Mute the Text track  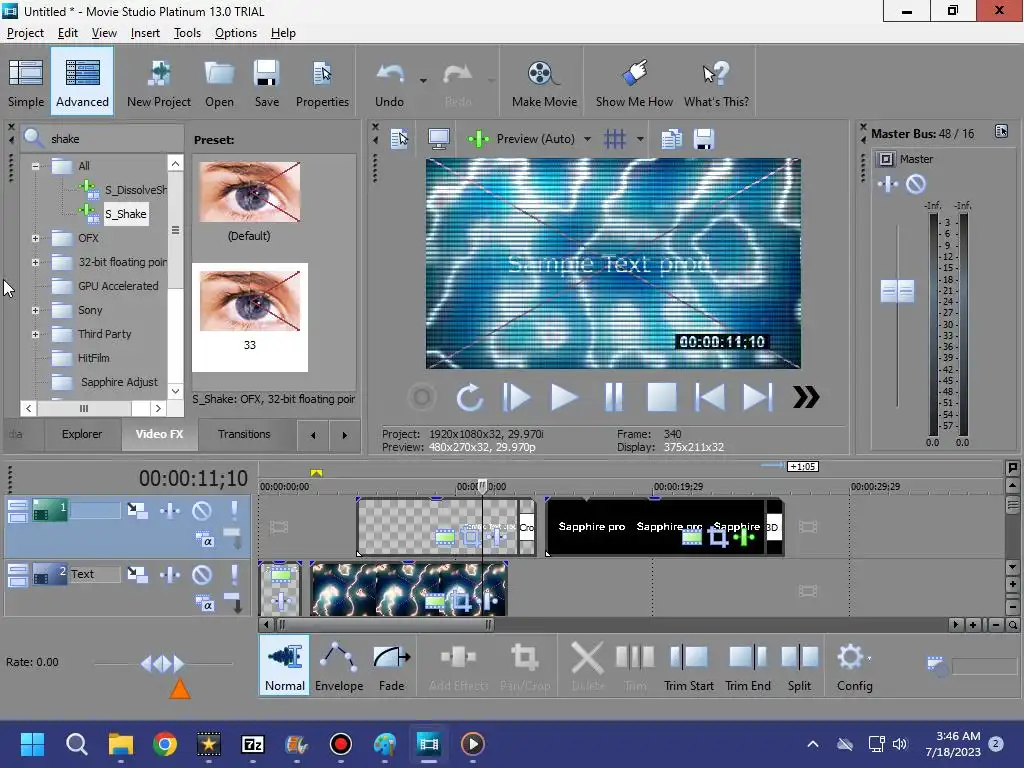[x=202, y=575]
